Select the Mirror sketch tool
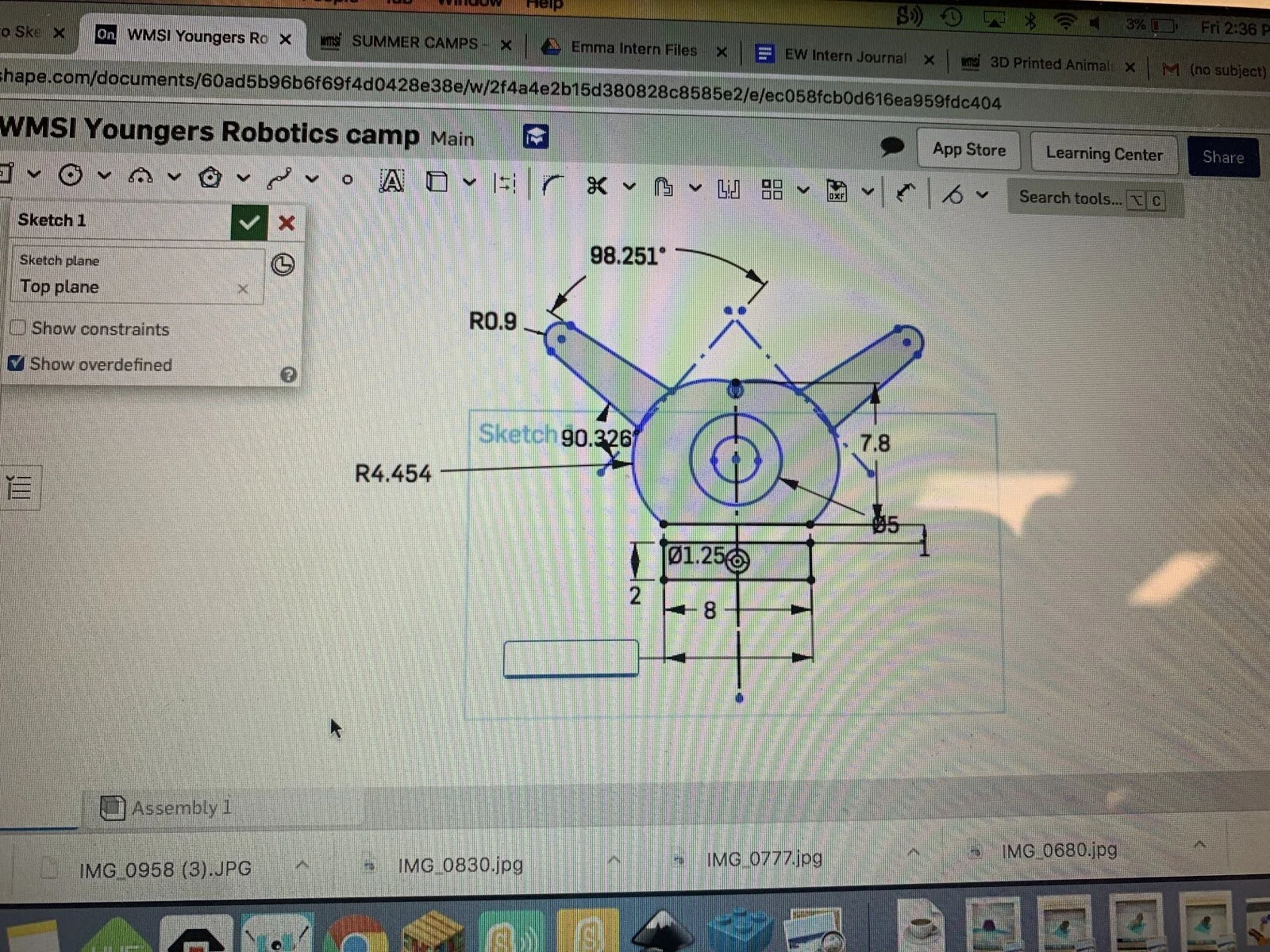Screen dimensions: 1270x952 point(728,190)
